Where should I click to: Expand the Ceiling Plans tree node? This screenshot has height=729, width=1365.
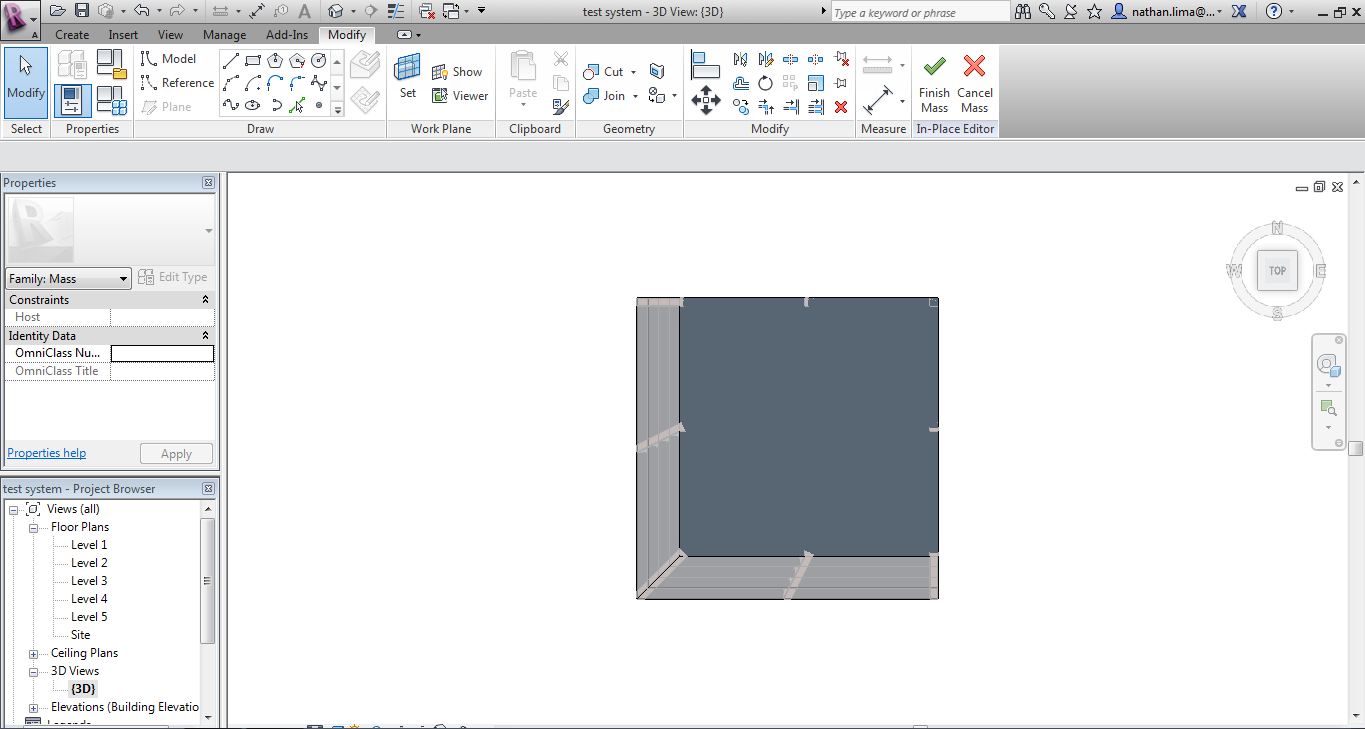click(x=33, y=653)
